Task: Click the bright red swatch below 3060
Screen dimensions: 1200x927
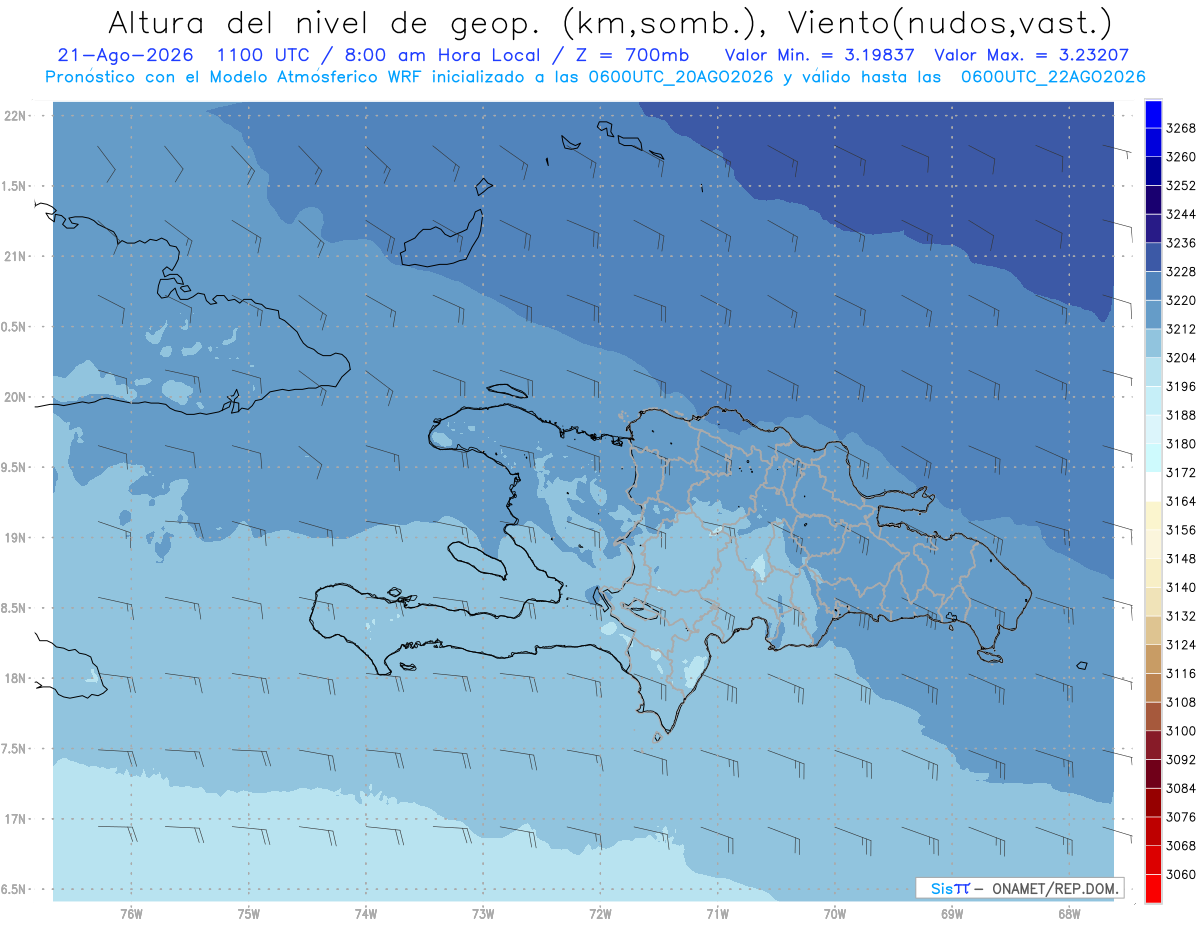Action: 1152,888
